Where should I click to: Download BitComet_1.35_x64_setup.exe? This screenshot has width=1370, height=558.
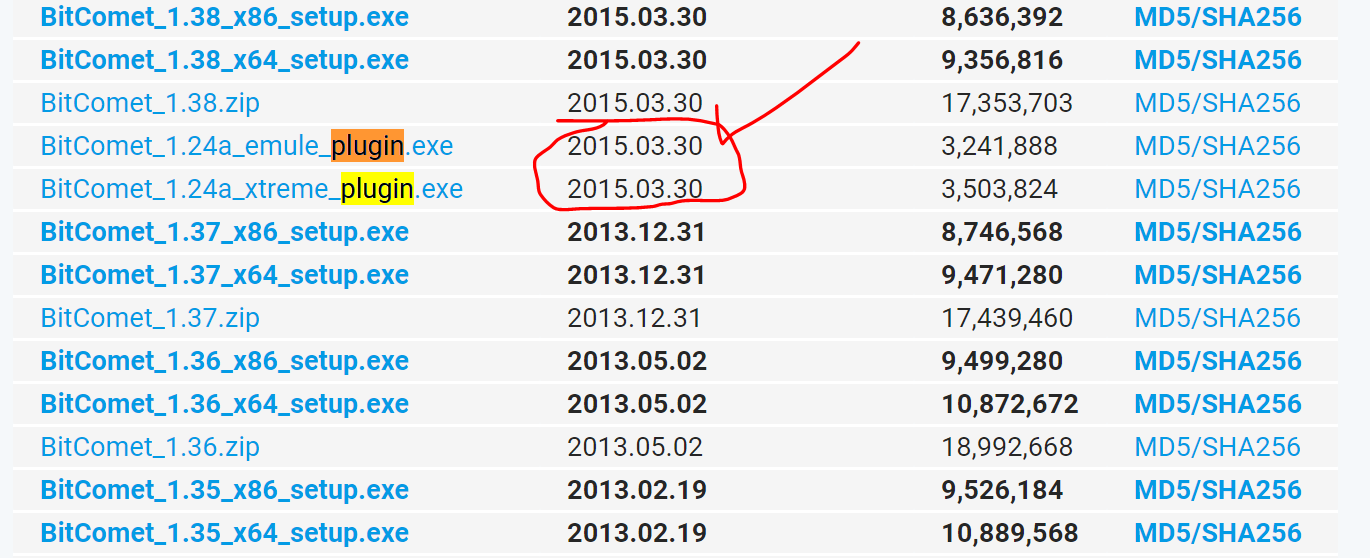tap(225, 533)
